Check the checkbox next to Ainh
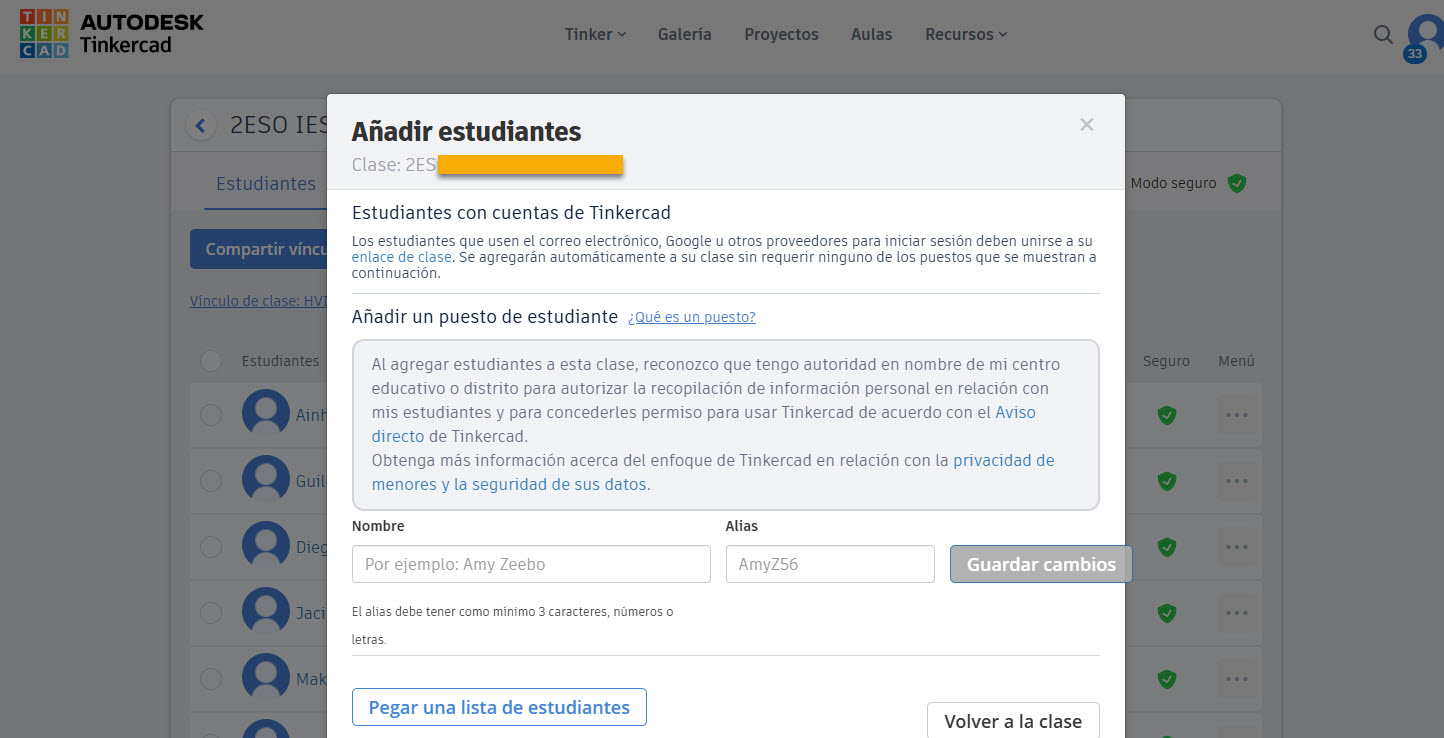 (210, 413)
